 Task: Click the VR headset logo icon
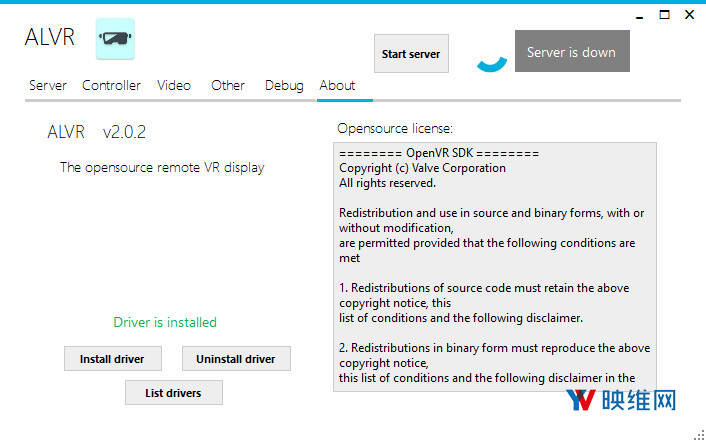click(115, 39)
